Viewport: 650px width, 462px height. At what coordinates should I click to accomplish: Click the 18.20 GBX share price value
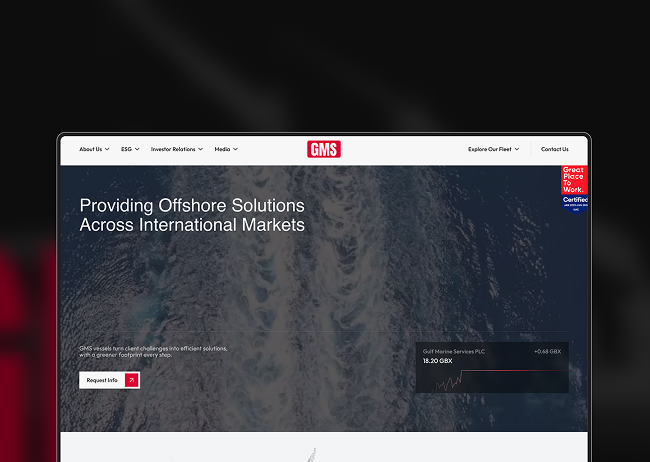click(437, 361)
